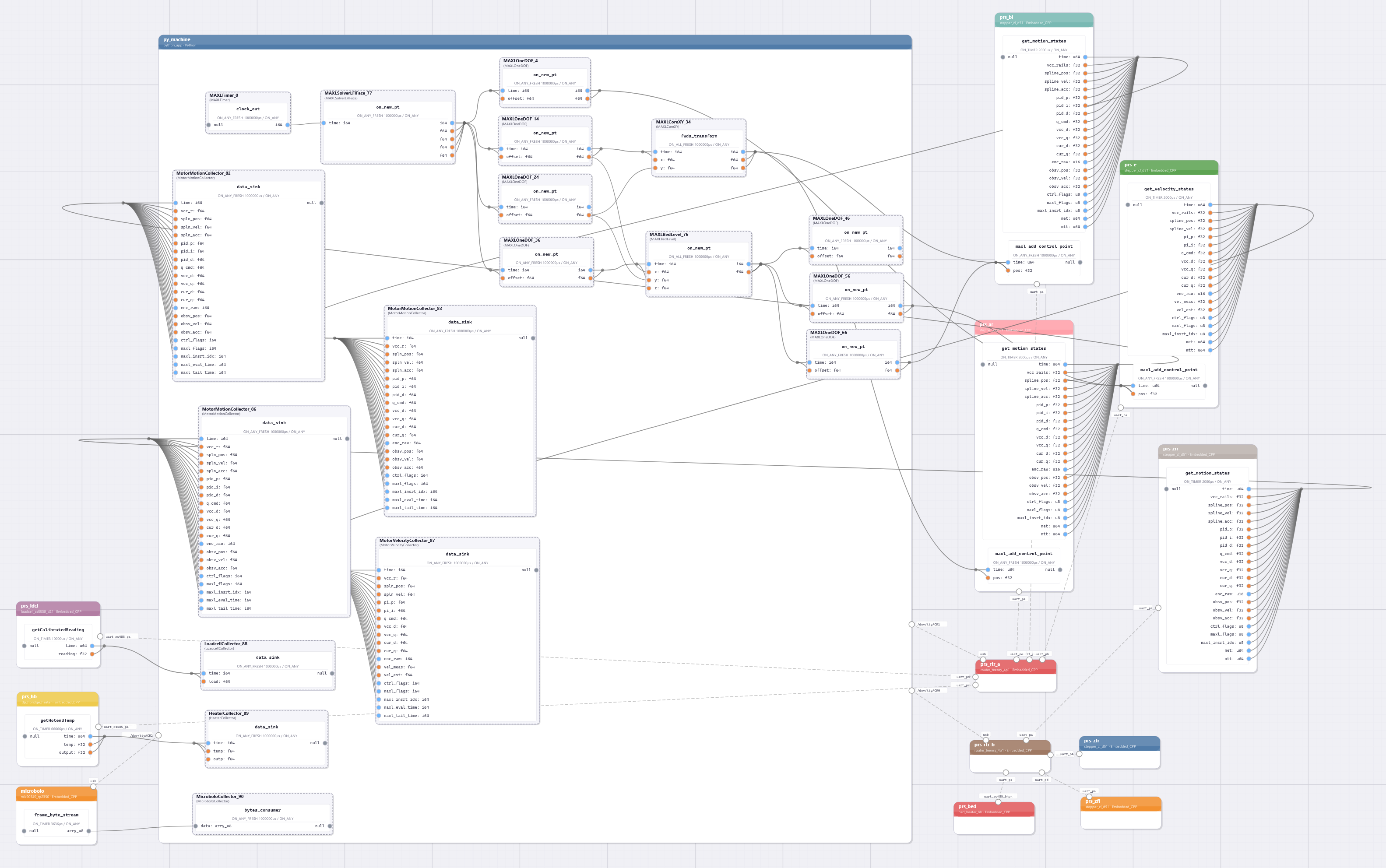1386x868 pixels.
Task: Click the uart_pa port on prs_zfr
Action: point(1080,754)
